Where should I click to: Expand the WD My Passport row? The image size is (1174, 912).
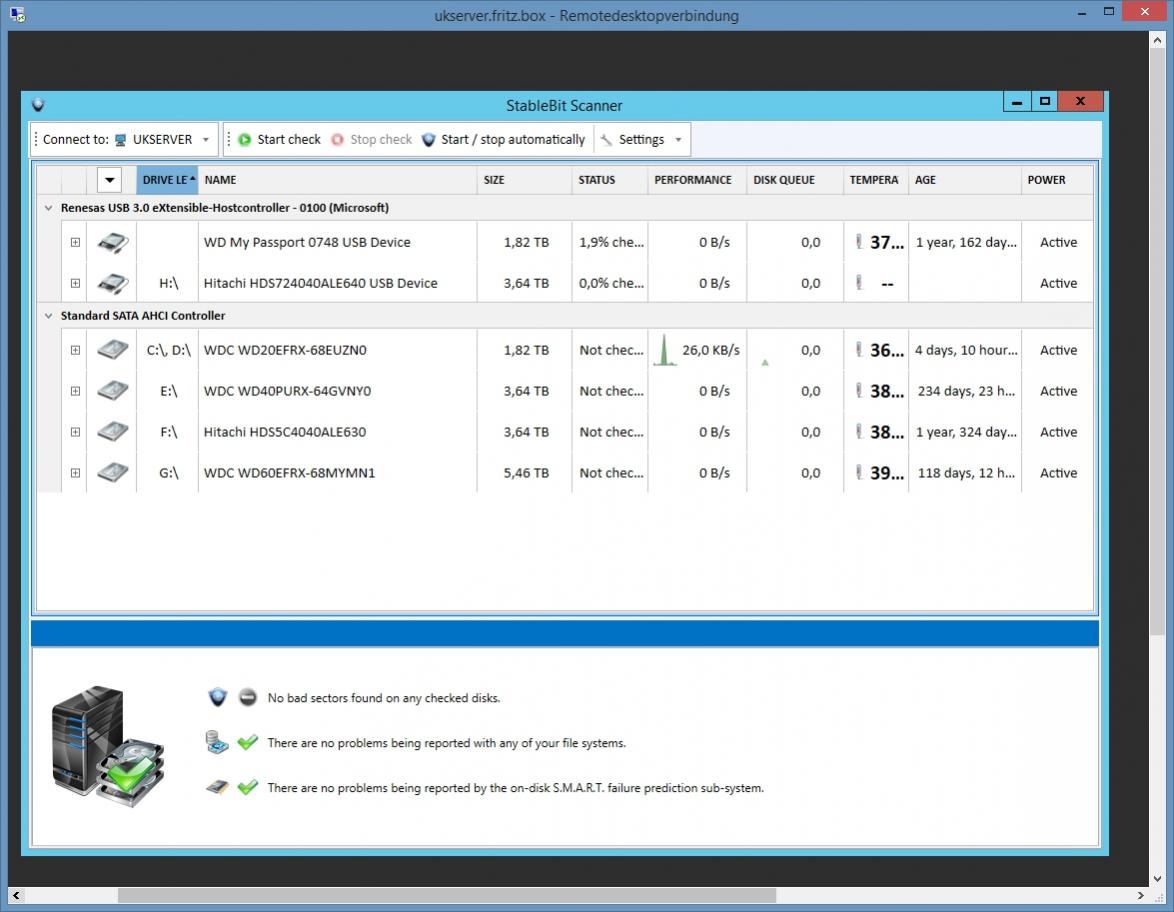pyautogui.click(x=75, y=243)
